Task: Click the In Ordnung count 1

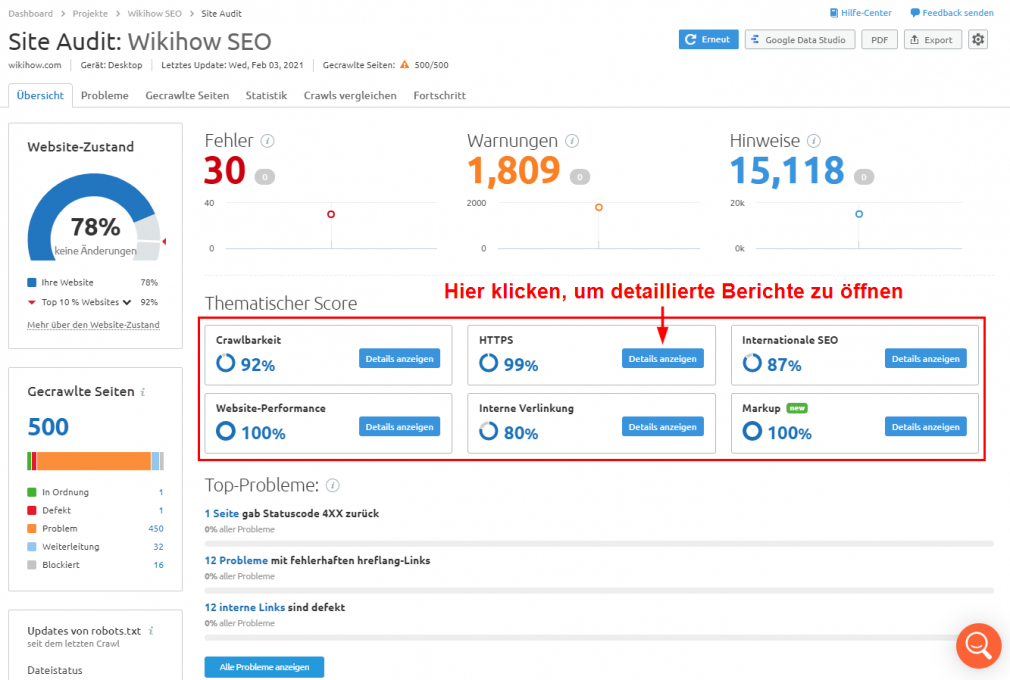Action: [161, 492]
